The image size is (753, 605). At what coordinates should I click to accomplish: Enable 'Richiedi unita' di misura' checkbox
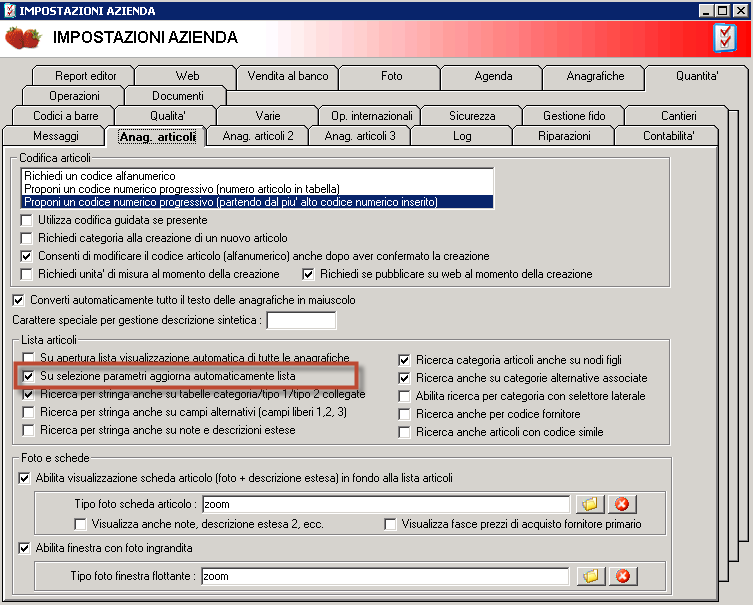tap(26, 274)
